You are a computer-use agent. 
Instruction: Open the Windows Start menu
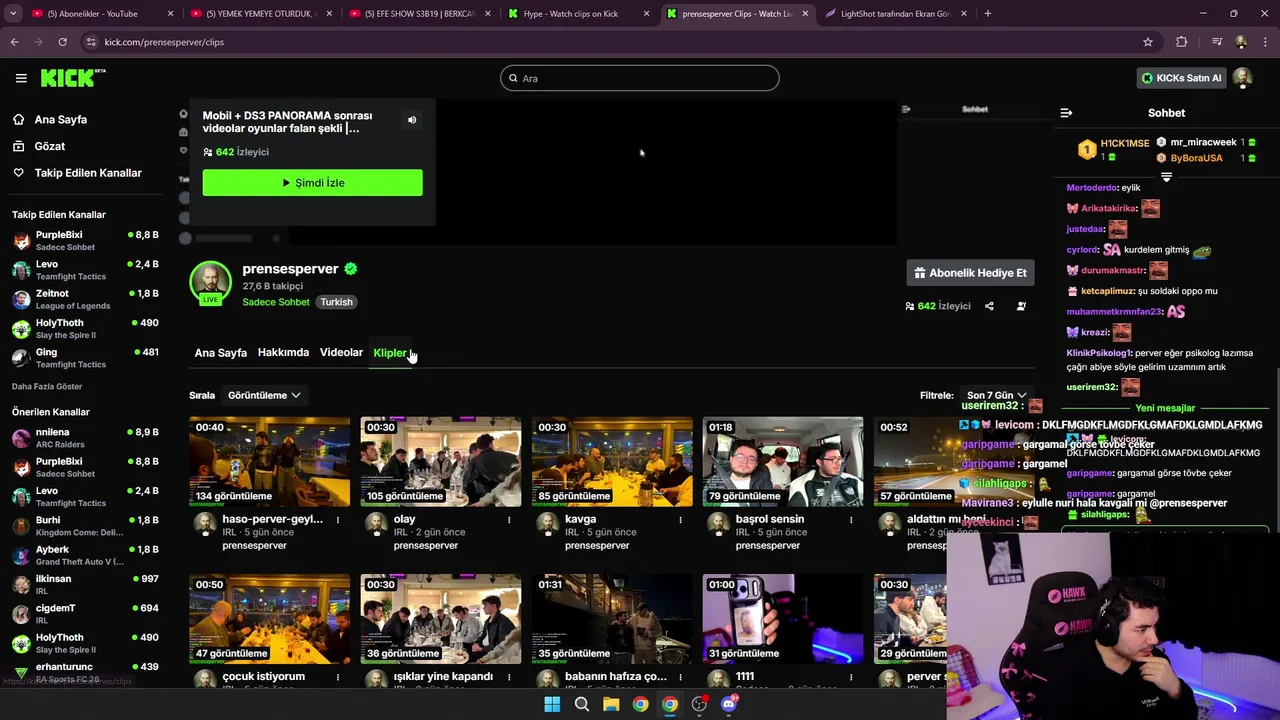(552, 704)
